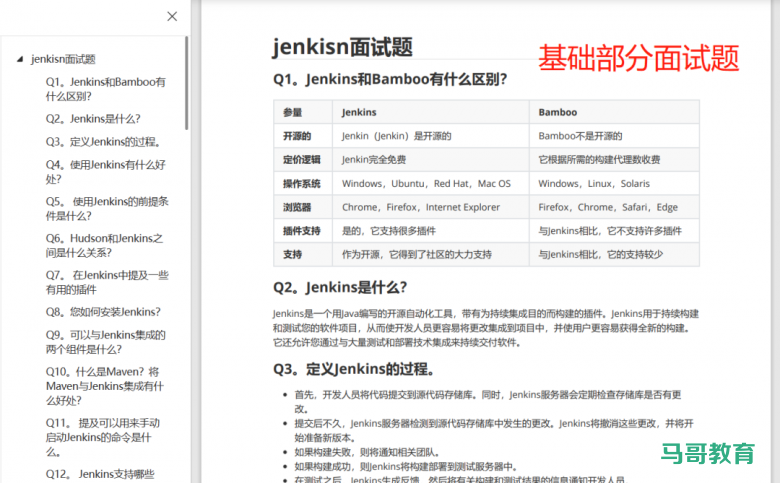Jump to Q8 您如何安装Jenkins outline item
Viewport: 780px width, 483px height.
103,312
